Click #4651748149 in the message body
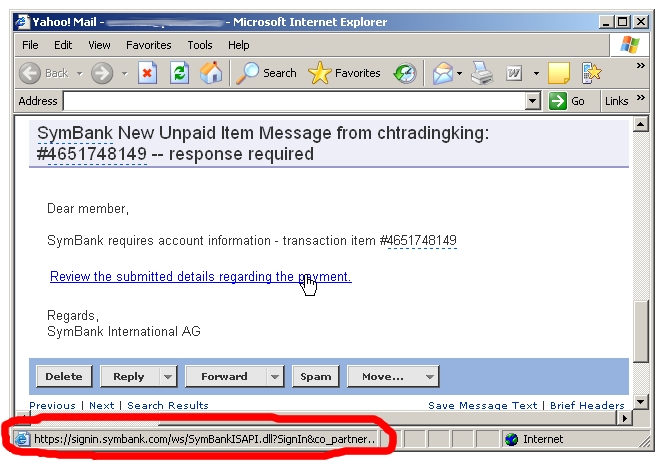The width and height of the screenshot is (664, 473). click(418, 241)
